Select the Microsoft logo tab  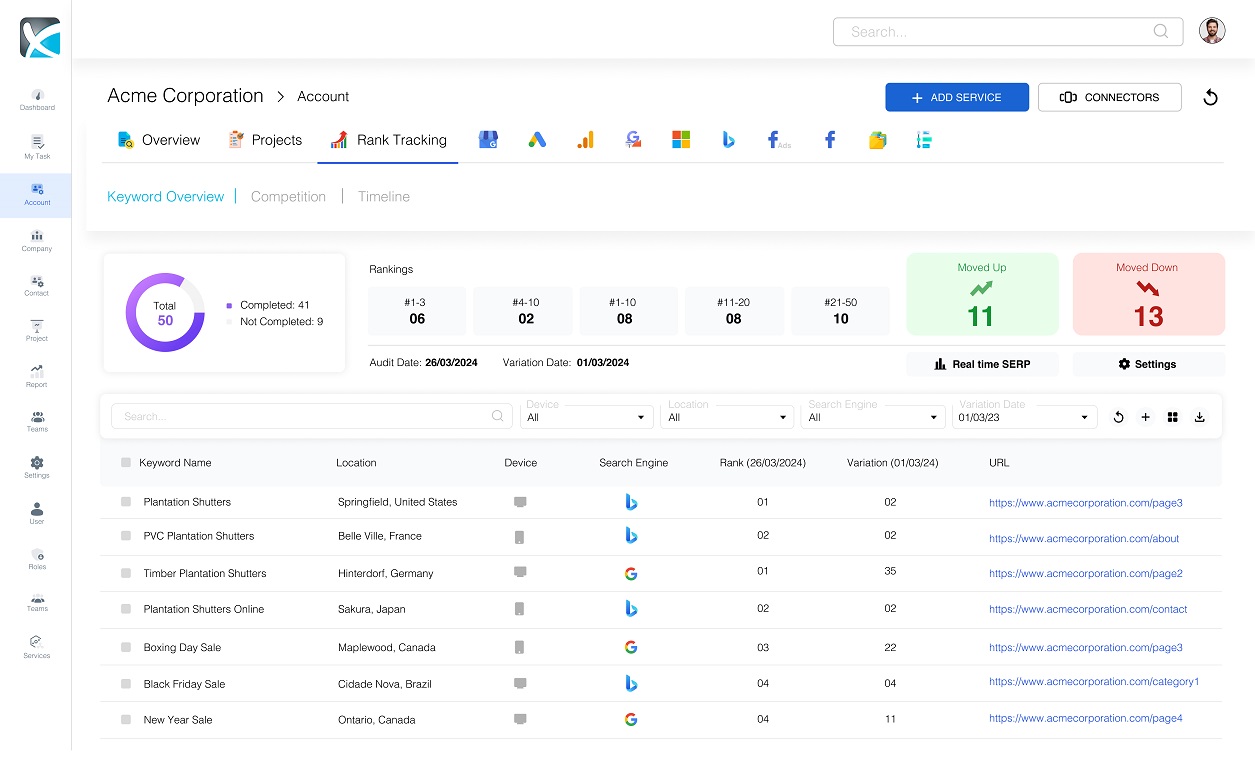[x=681, y=140]
